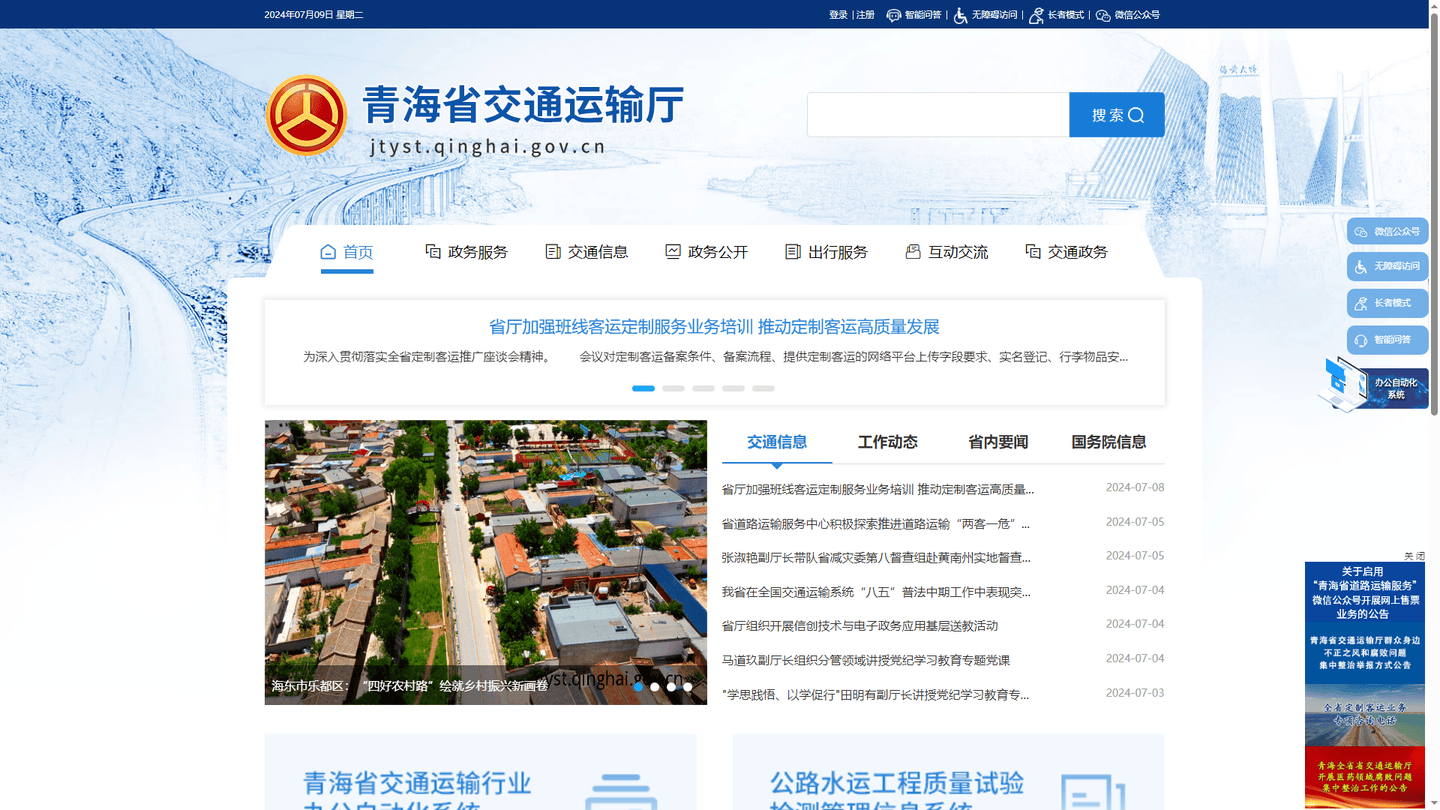Click the 注册 link in top bar

click(865, 15)
